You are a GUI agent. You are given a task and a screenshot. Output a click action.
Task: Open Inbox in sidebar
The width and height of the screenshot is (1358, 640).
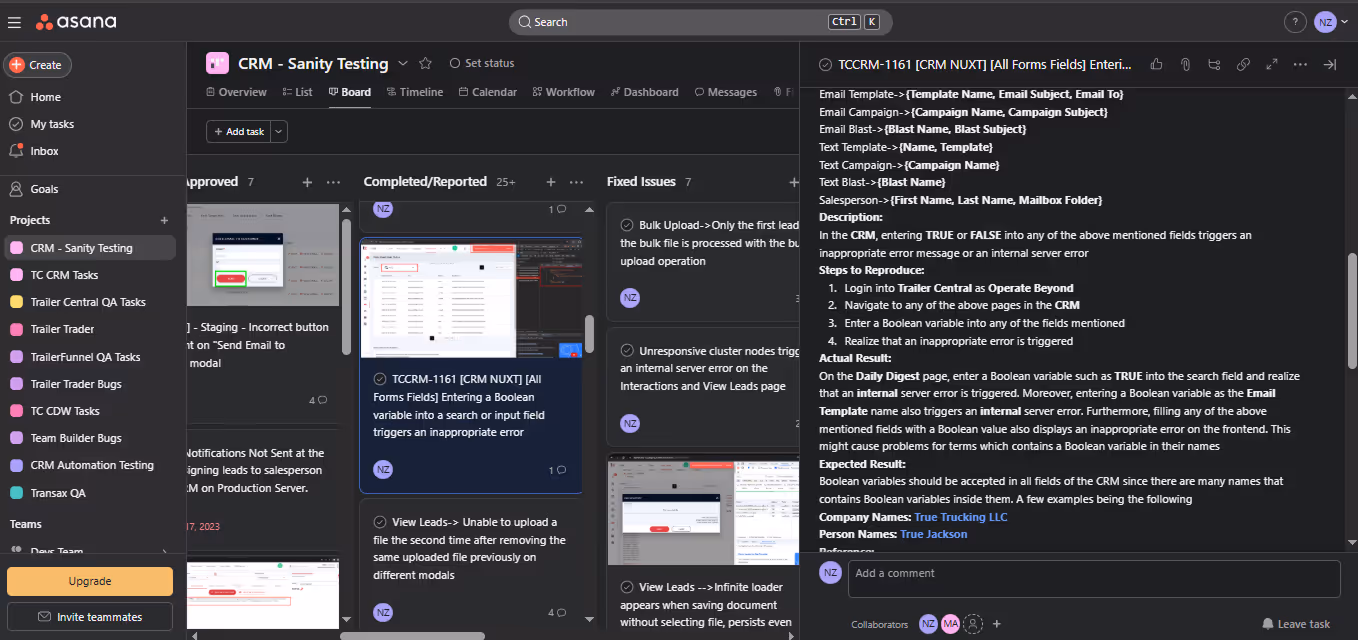click(x=44, y=151)
